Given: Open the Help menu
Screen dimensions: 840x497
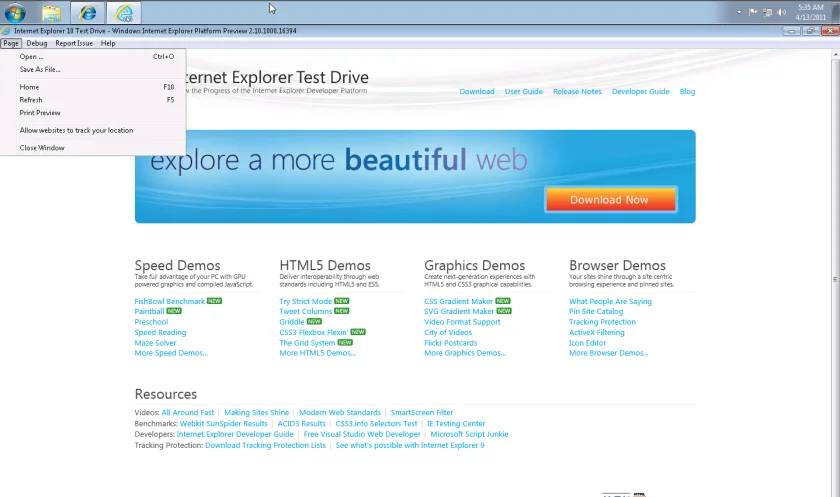Looking at the screenshot, I should click(x=108, y=43).
